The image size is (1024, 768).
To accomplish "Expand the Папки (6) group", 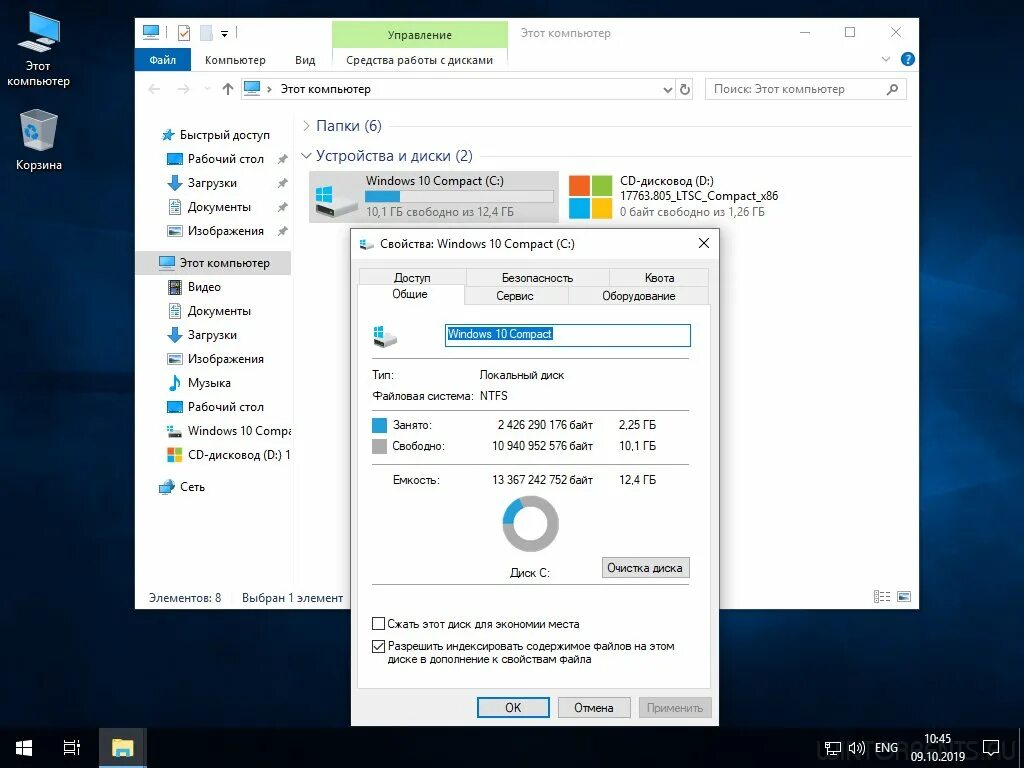I will tap(306, 126).
